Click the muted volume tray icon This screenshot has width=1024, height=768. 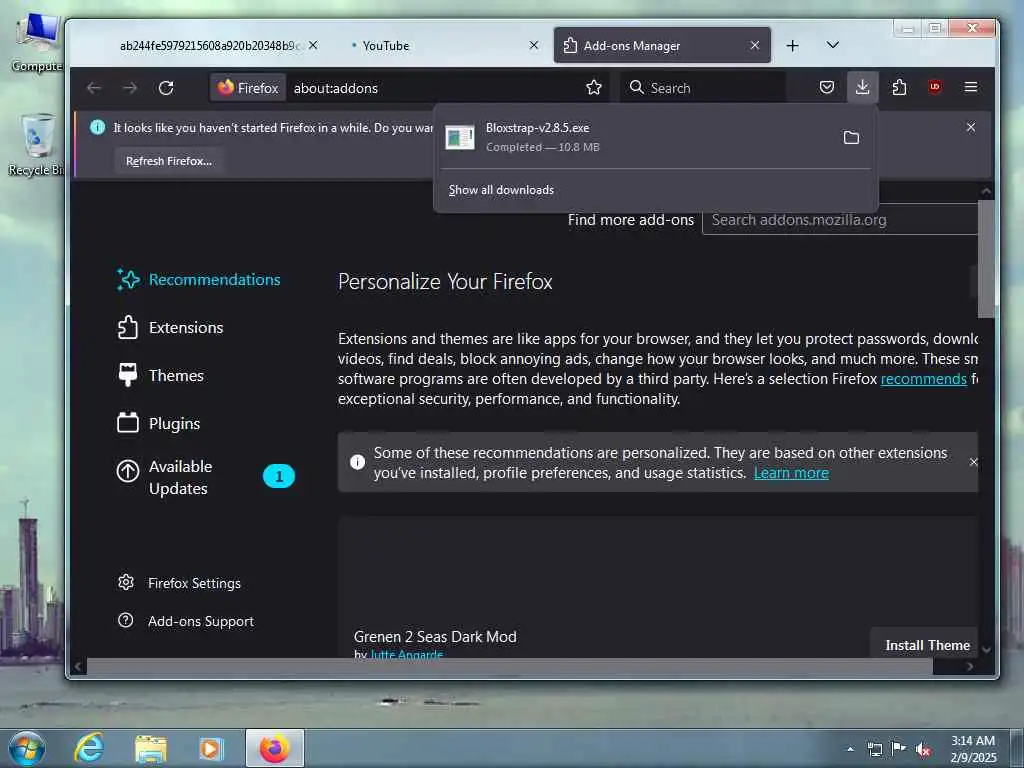(923, 749)
